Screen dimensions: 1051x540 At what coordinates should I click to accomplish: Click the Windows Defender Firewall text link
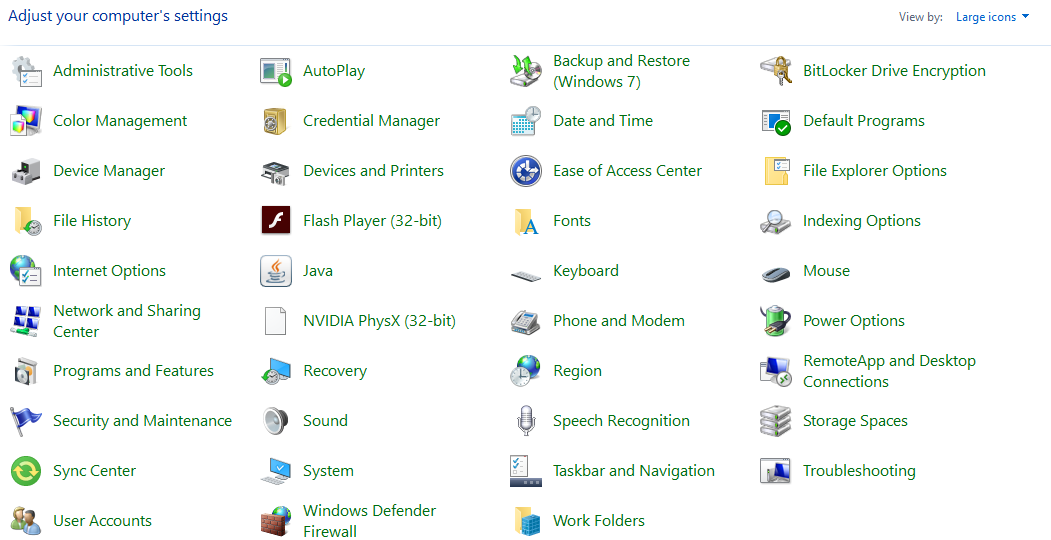369,521
